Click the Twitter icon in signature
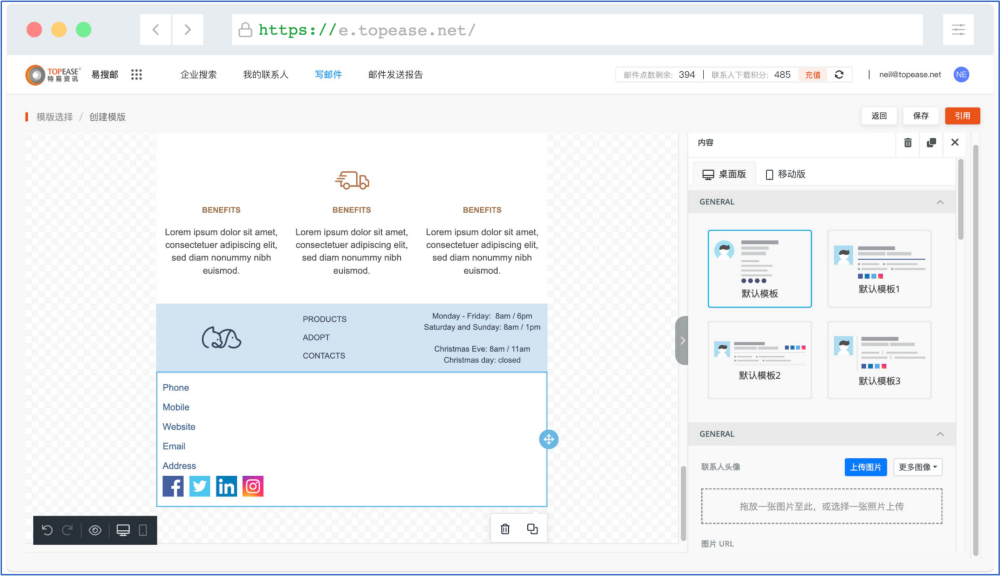The image size is (1000, 577). (x=200, y=486)
